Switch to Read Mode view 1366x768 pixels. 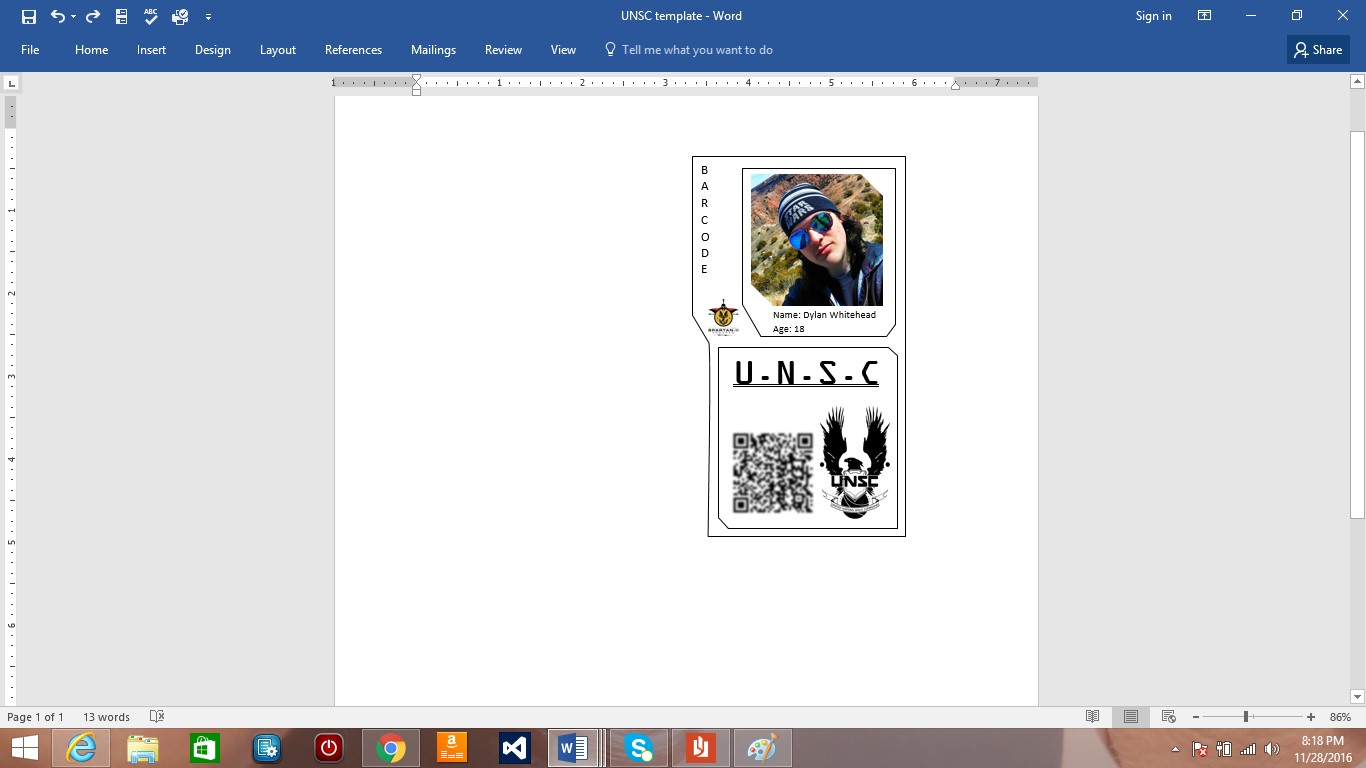click(x=1093, y=717)
